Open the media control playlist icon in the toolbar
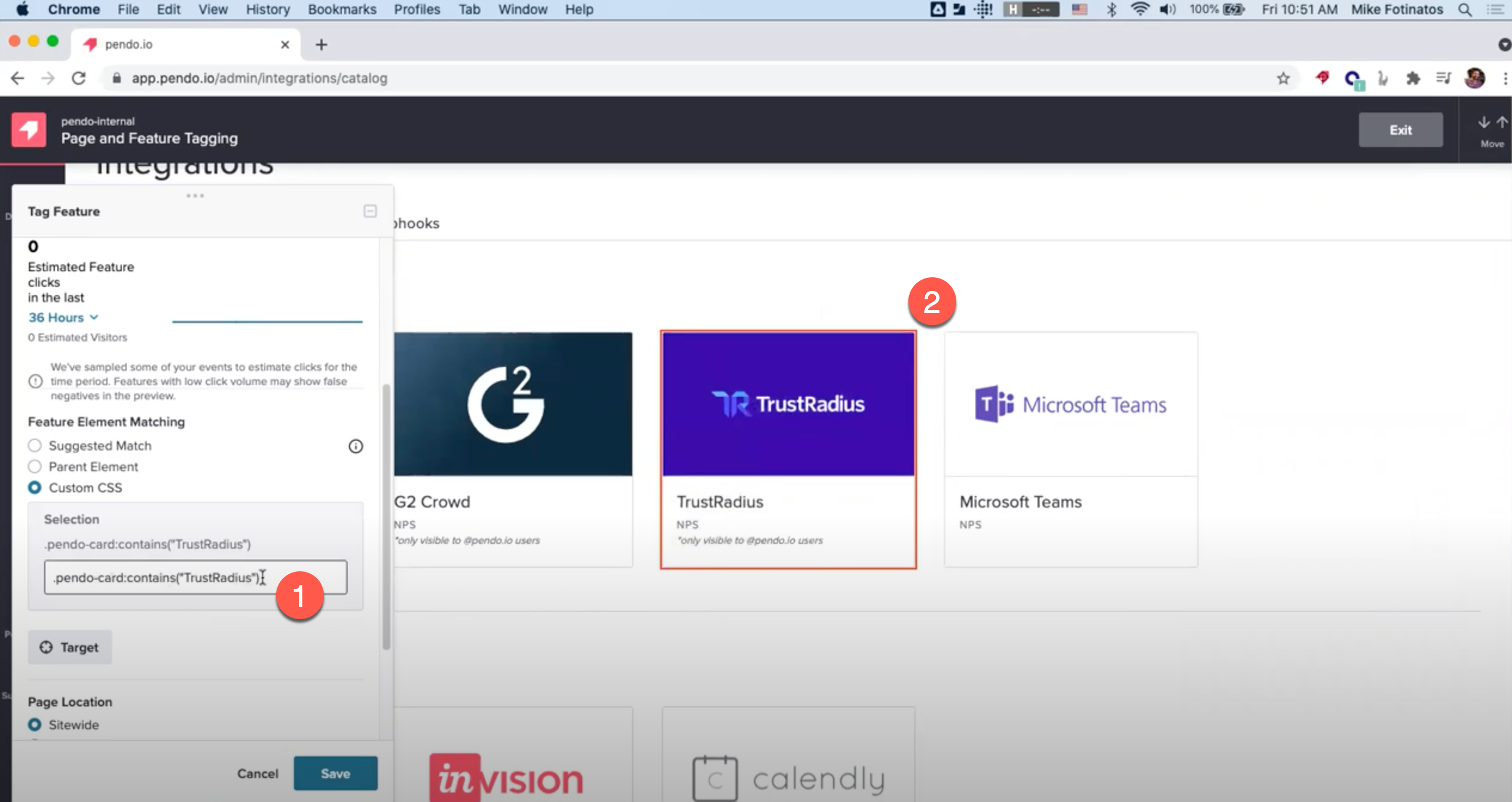1512x802 pixels. [1443, 78]
